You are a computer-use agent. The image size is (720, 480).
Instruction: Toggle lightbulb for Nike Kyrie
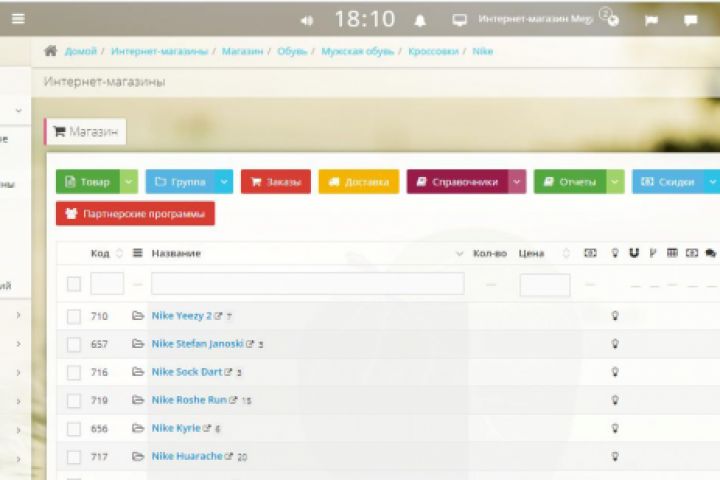(615, 428)
